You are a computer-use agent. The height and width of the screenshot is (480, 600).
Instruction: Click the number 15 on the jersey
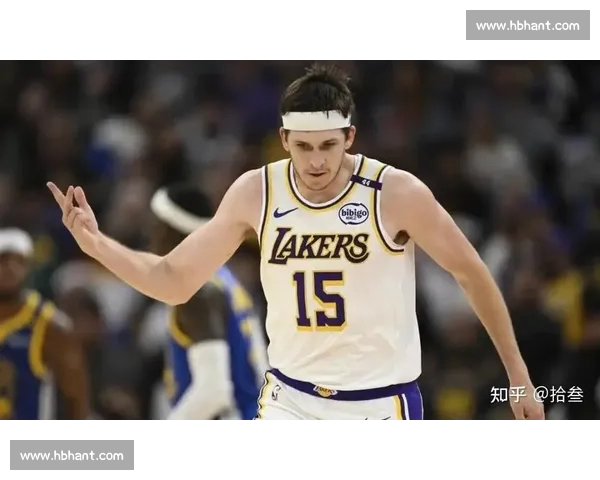319,299
